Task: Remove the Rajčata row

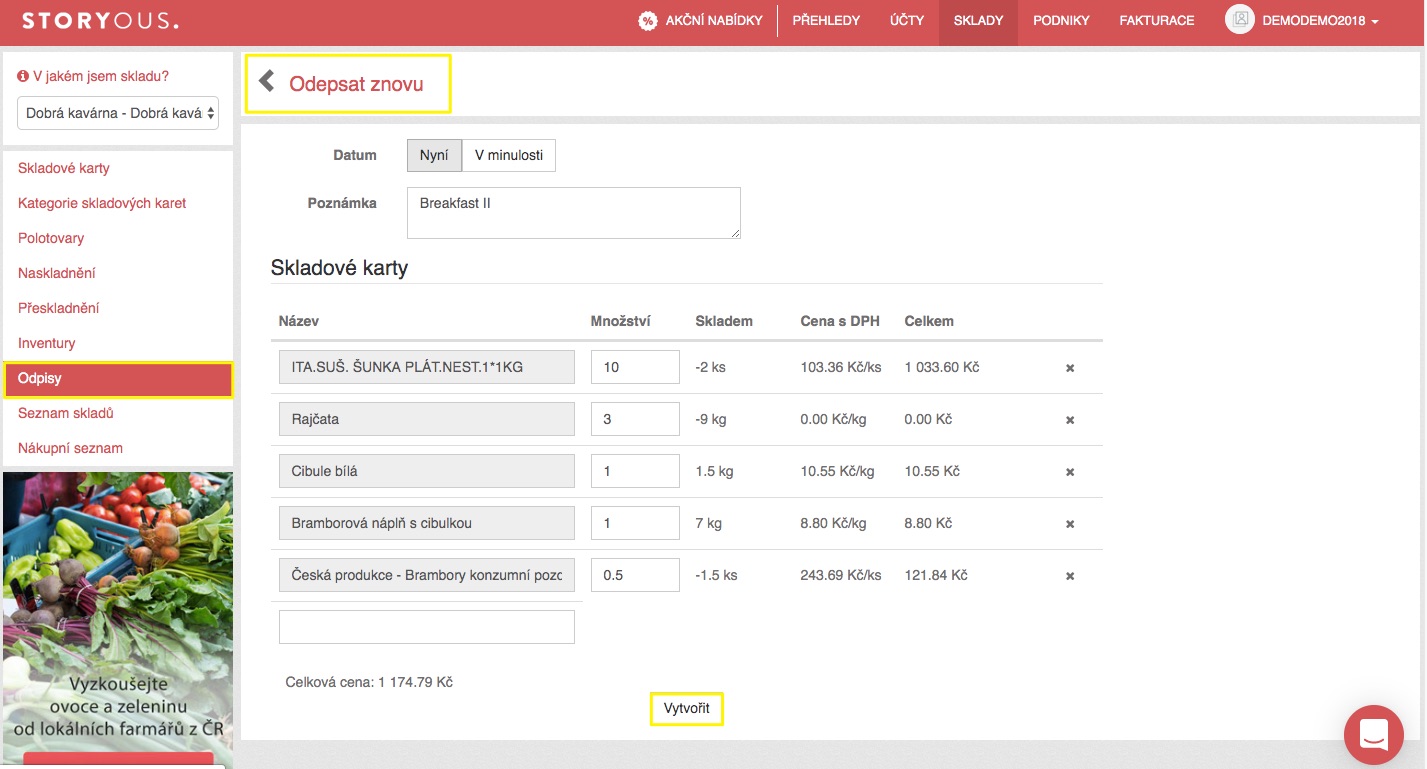Action: (x=1070, y=420)
